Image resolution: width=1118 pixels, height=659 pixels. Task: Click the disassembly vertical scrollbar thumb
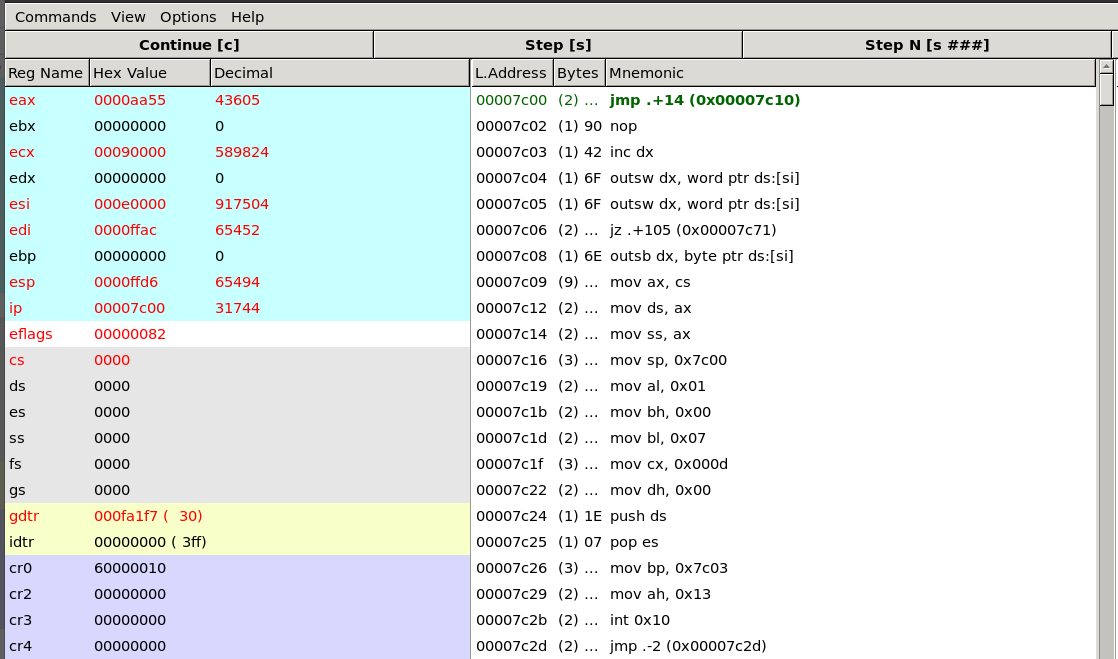tap(1107, 90)
